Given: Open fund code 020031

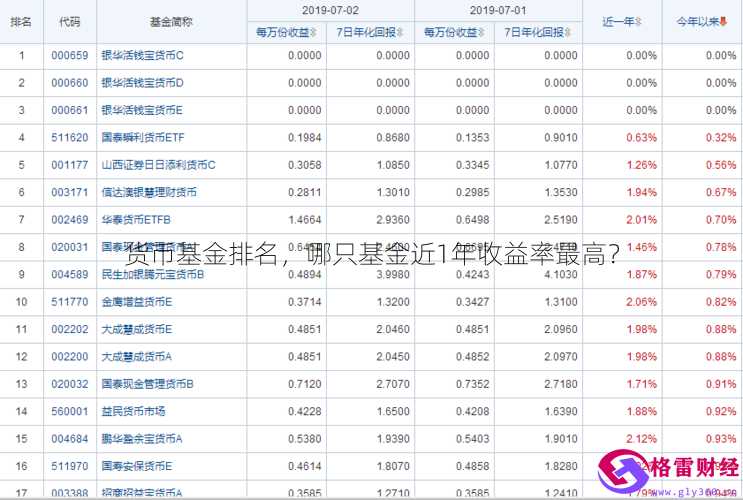Looking at the screenshot, I should point(70,247).
